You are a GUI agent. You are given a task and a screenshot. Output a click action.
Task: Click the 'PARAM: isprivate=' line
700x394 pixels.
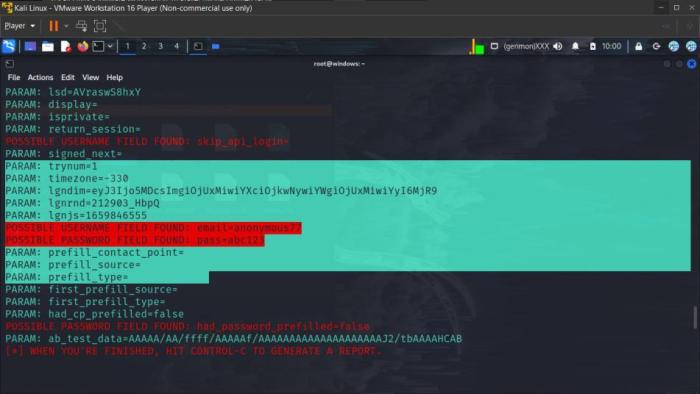point(58,117)
